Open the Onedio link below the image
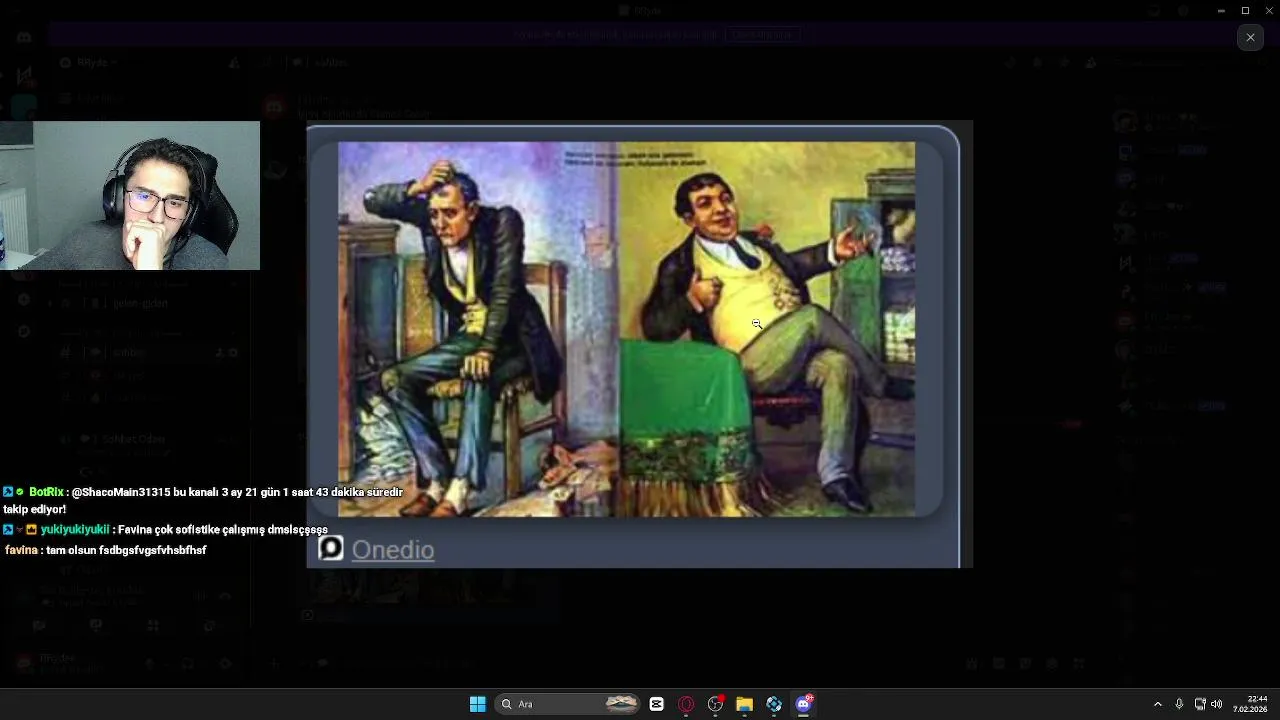 pyautogui.click(x=393, y=550)
